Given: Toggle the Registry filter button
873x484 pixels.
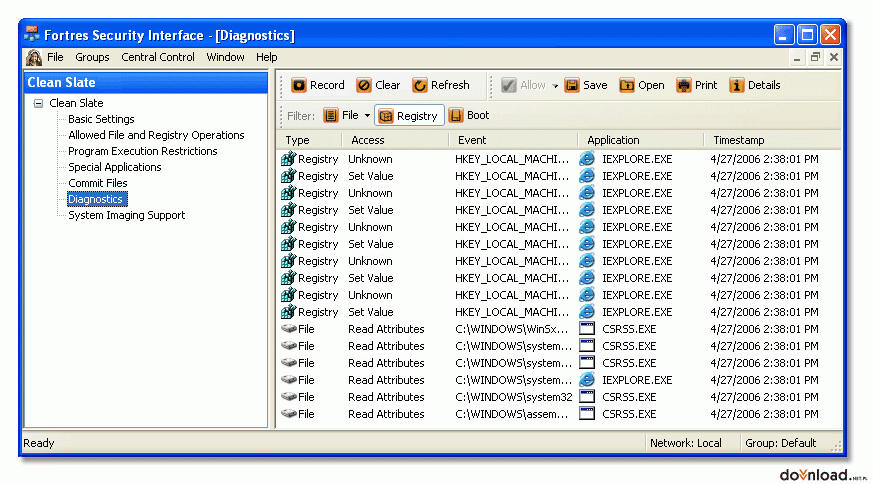Looking at the screenshot, I should [409, 115].
